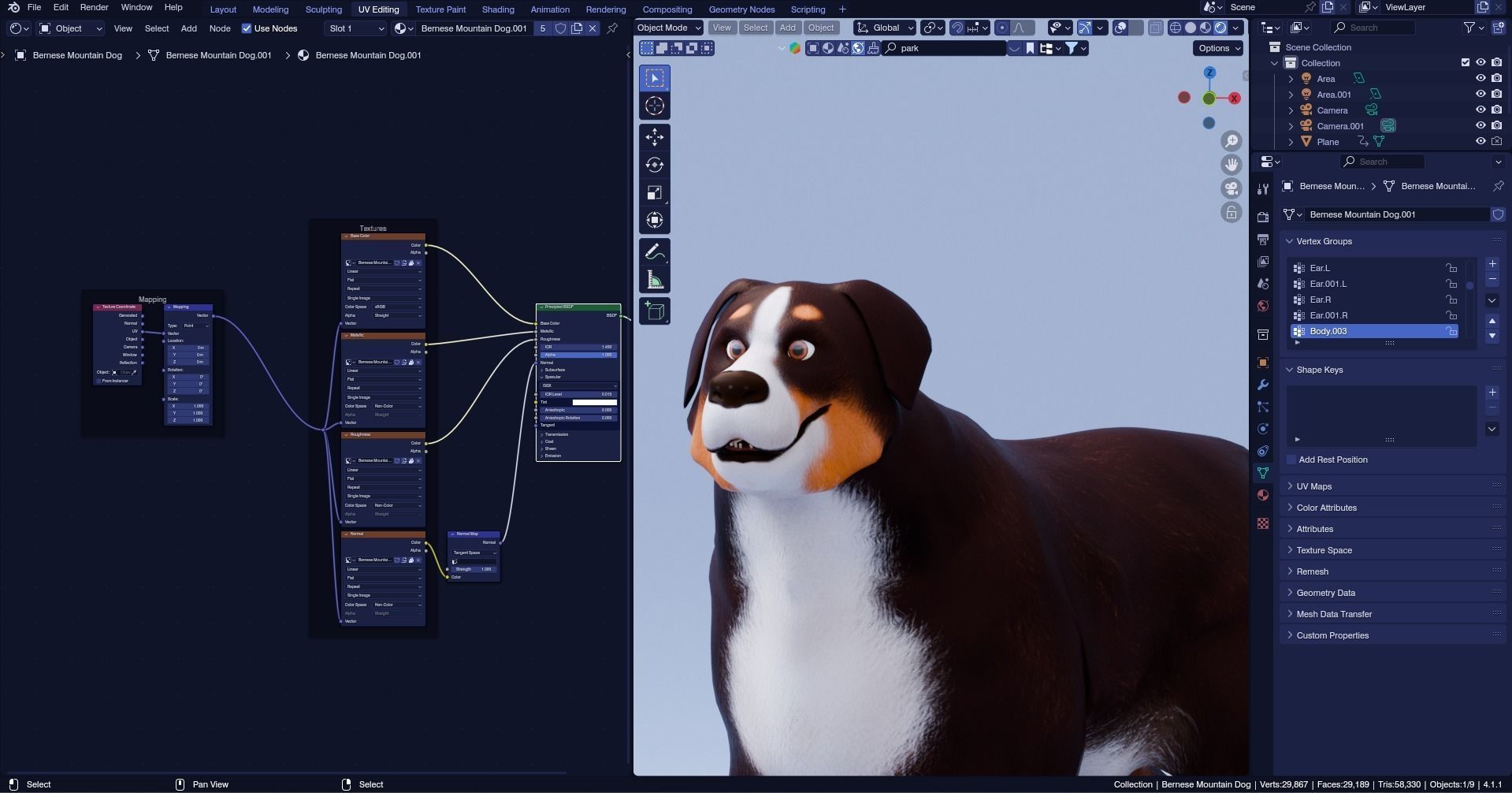Toggle the Use Nodes checkbox

point(247,28)
